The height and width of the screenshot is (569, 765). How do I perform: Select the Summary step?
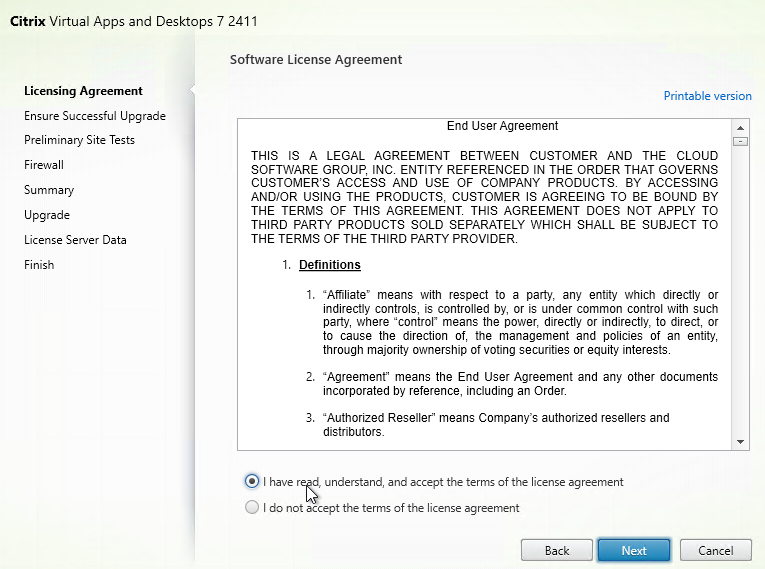[x=49, y=190]
